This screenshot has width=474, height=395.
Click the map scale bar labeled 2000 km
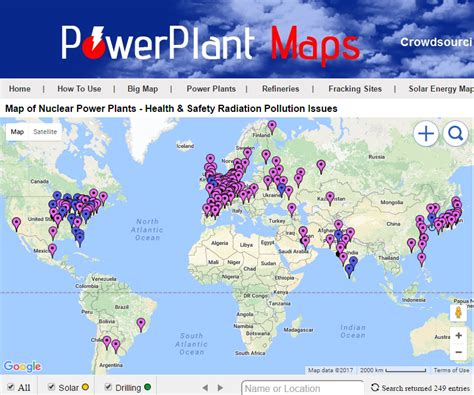pyautogui.click(x=393, y=370)
